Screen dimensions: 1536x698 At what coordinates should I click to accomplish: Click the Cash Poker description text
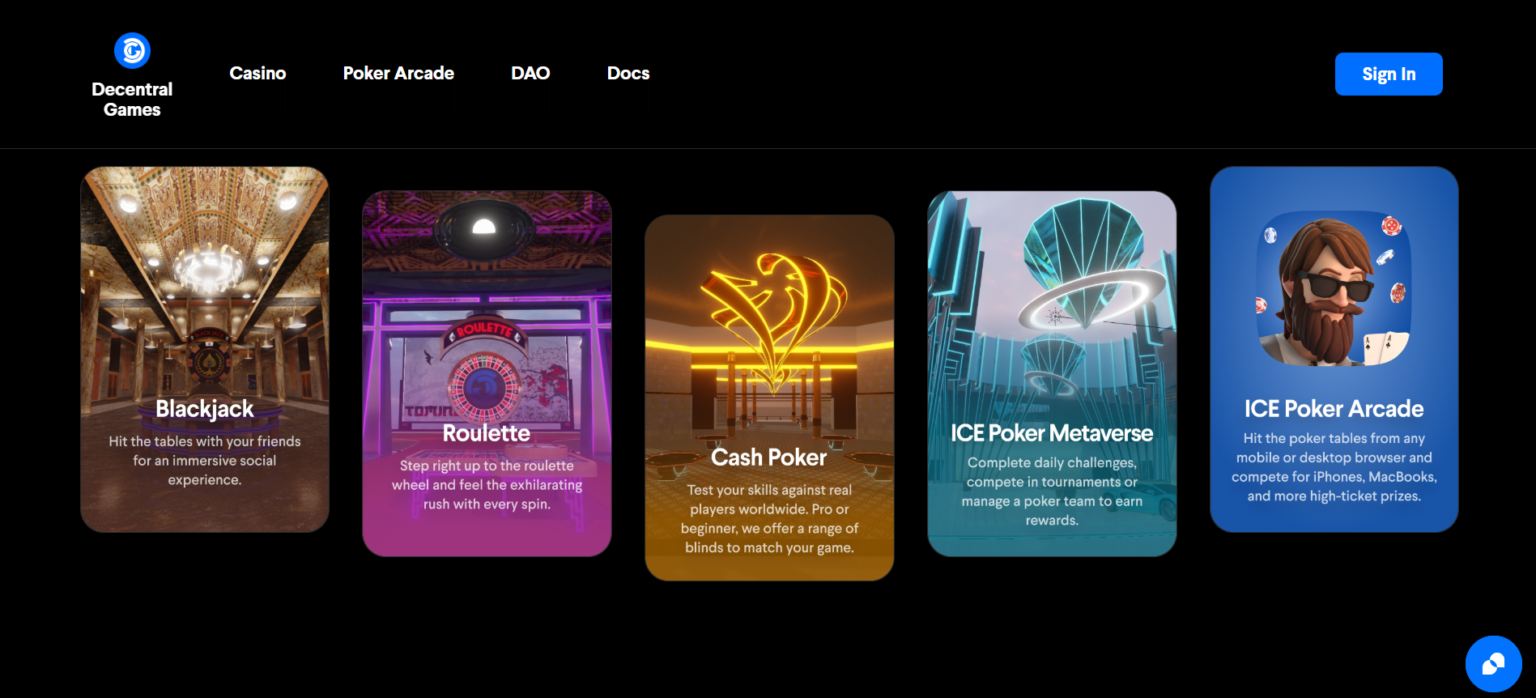coord(769,518)
